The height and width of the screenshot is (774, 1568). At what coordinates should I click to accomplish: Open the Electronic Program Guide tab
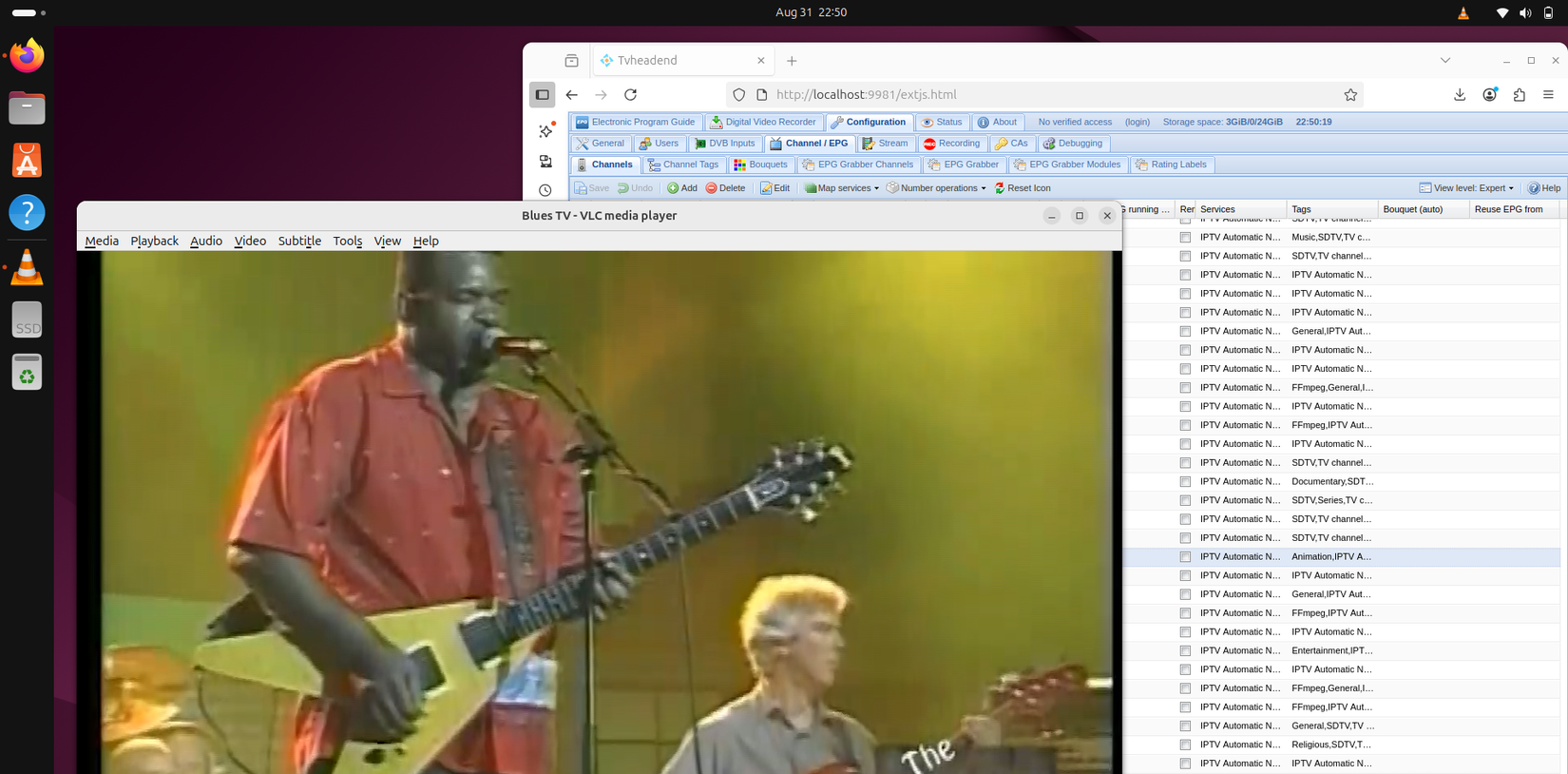click(x=636, y=123)
